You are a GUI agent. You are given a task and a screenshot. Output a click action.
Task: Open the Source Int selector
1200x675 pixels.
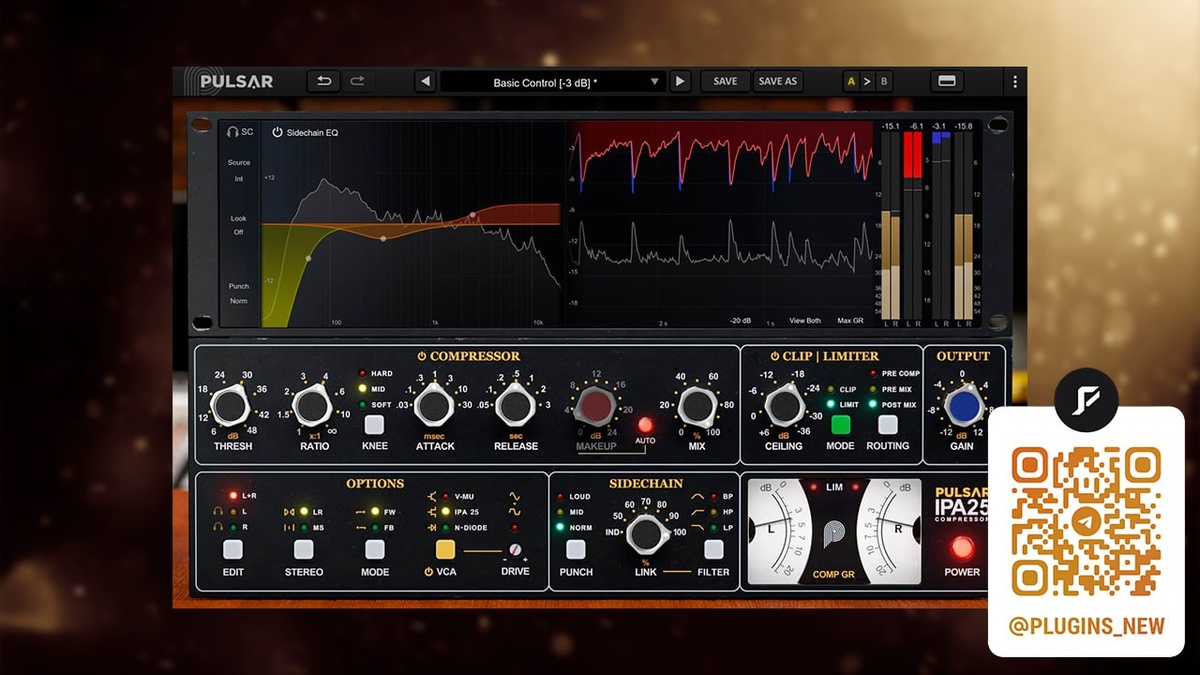(x=239, y=179)
